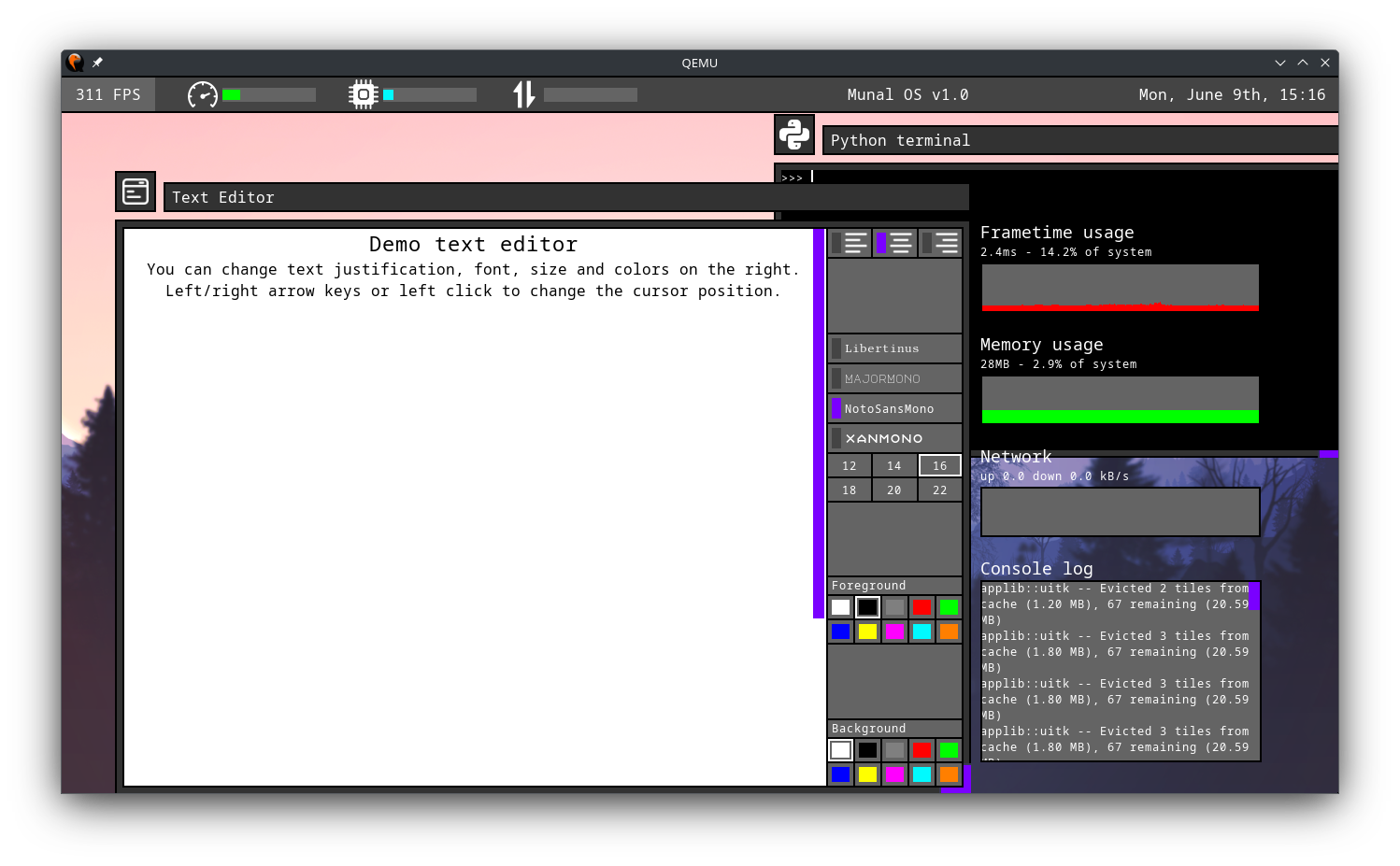The height and width of the screenshot is (866, 1400).
Task: Pick cyan foreground color
Action: click(x=922, y=632)
